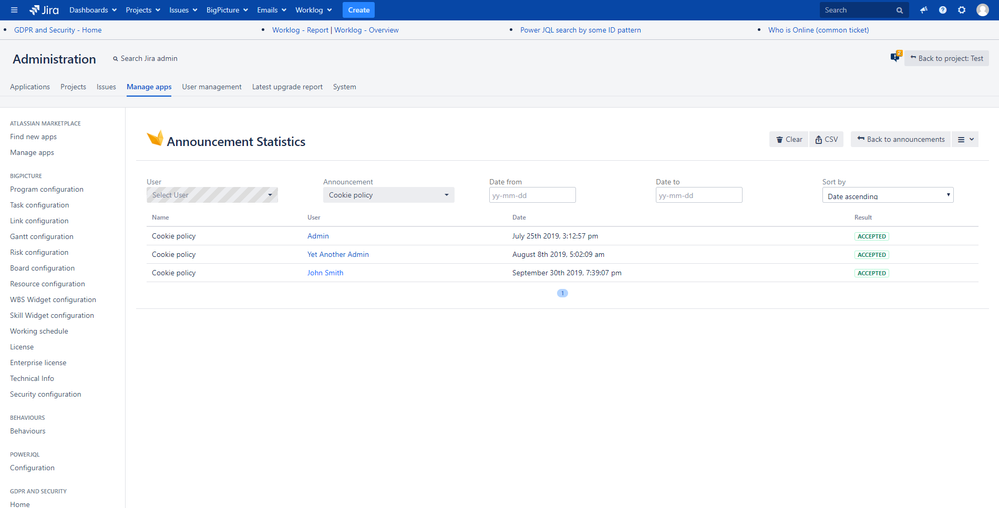The height and width of the screenshot is (508, 999).
Task: Open the Issues dropdown menu
Action: pos(183,10)
